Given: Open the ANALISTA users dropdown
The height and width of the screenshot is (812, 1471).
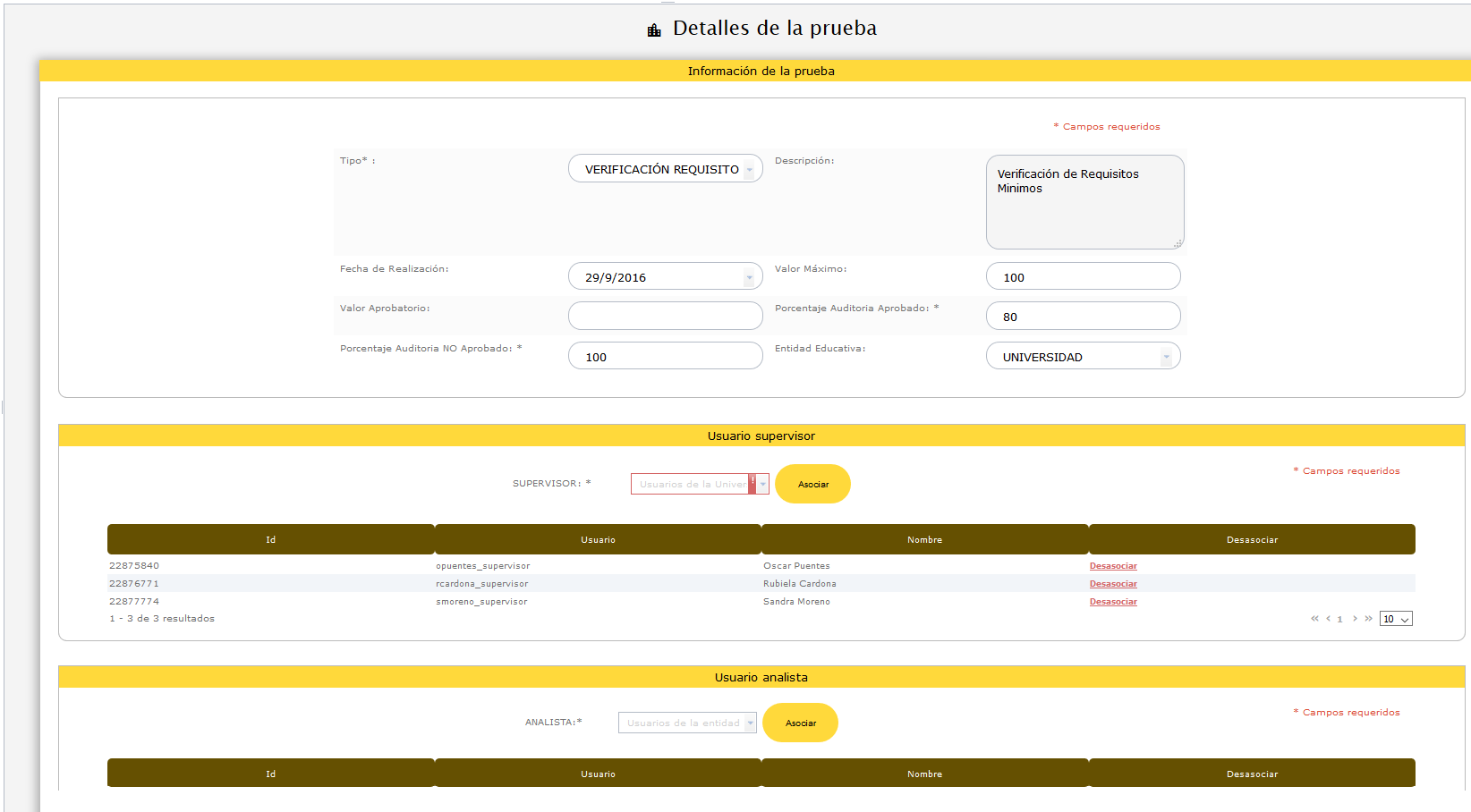Looking at the screenshot, I should coord(687,723).
